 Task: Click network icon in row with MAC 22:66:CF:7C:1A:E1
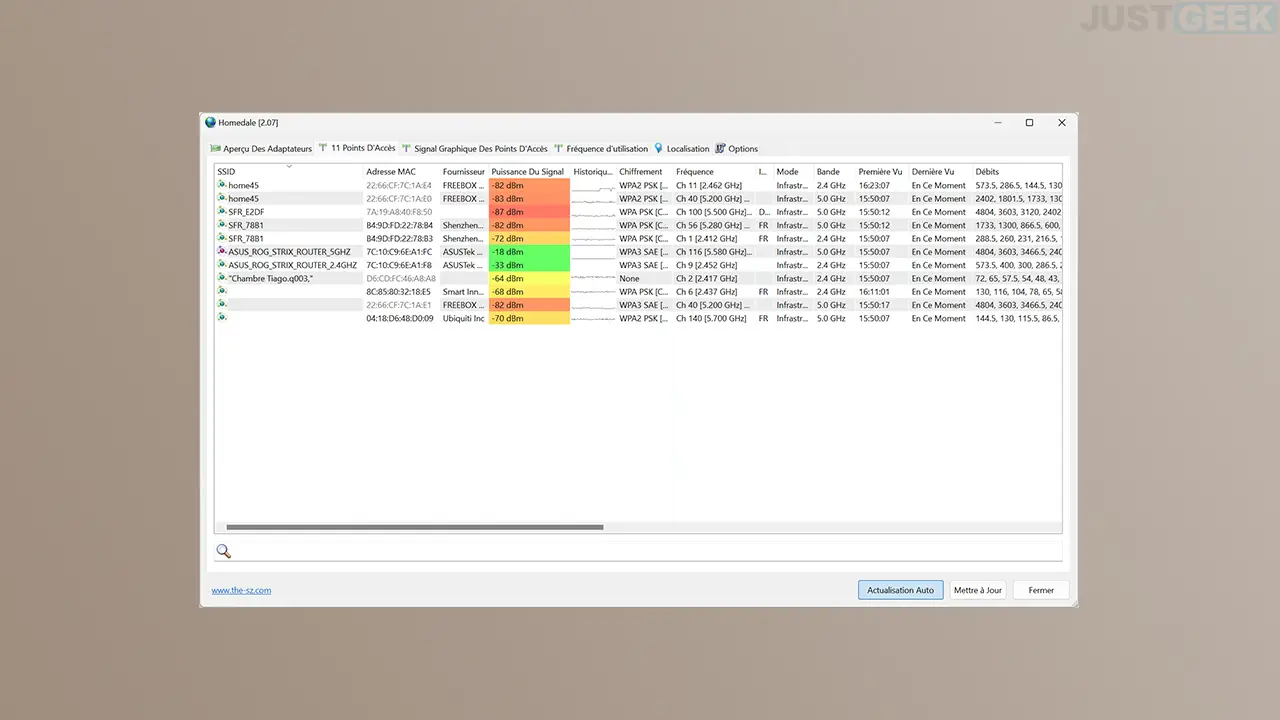pos(222,305)
